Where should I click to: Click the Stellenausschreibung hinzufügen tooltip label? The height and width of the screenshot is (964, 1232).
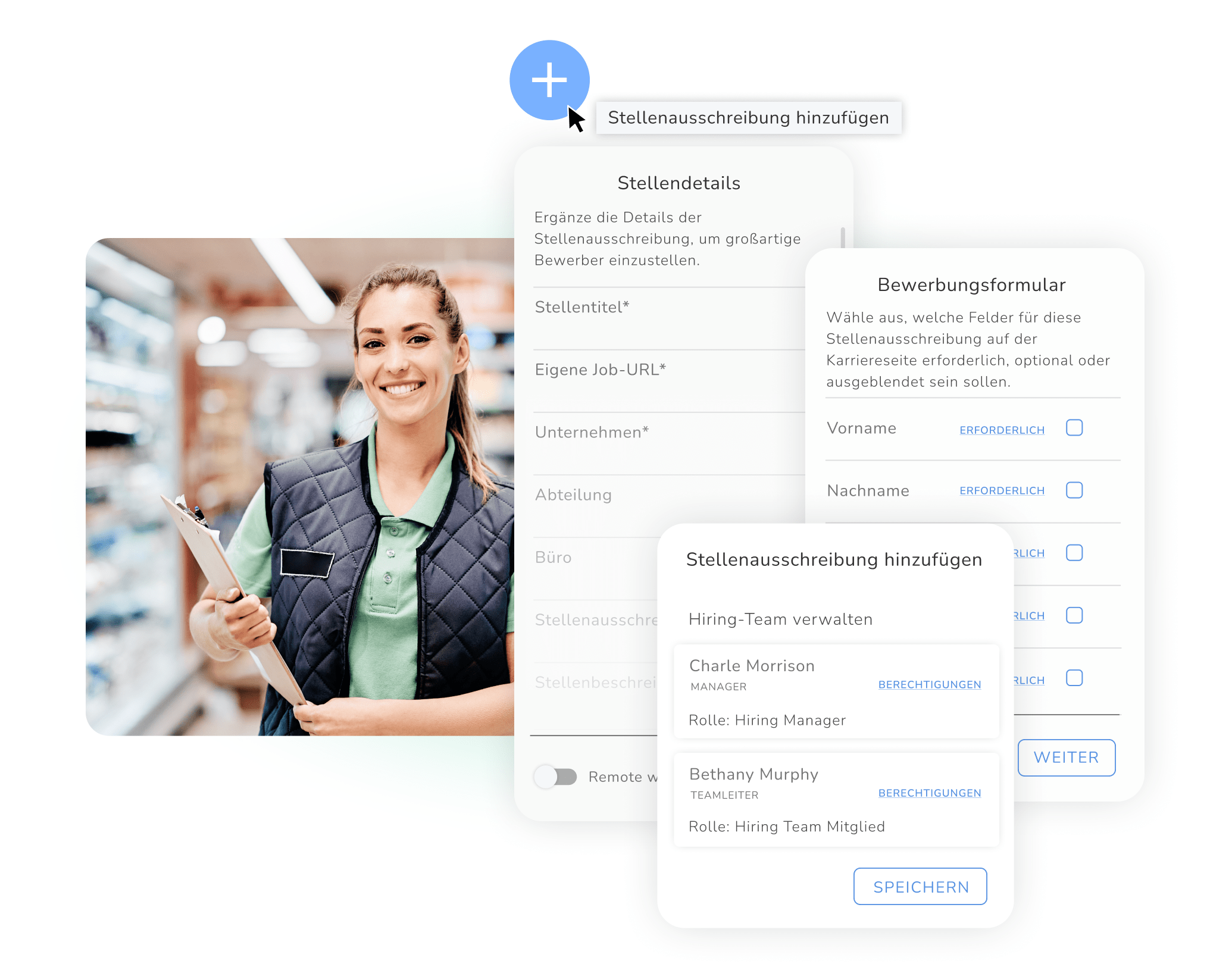[749, 118]
